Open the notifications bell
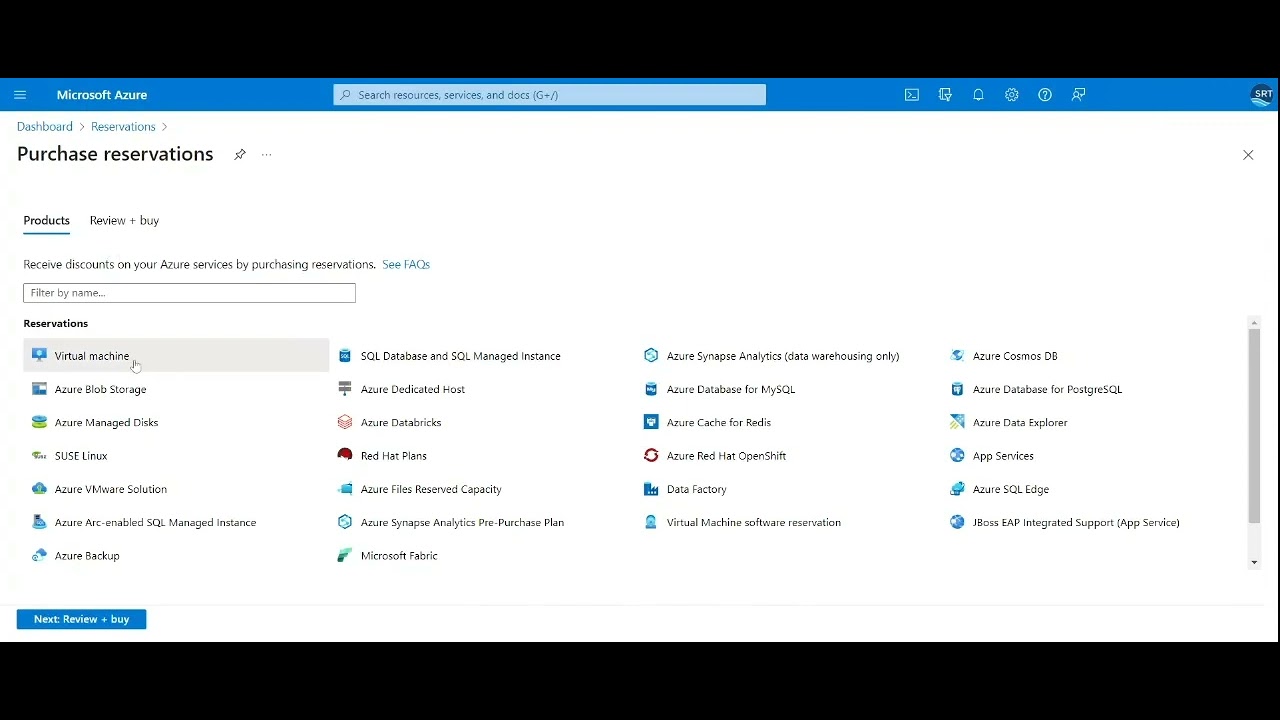Image resolution: width=1280 pixels, height=720 pixels. click(x=978, y=95)
